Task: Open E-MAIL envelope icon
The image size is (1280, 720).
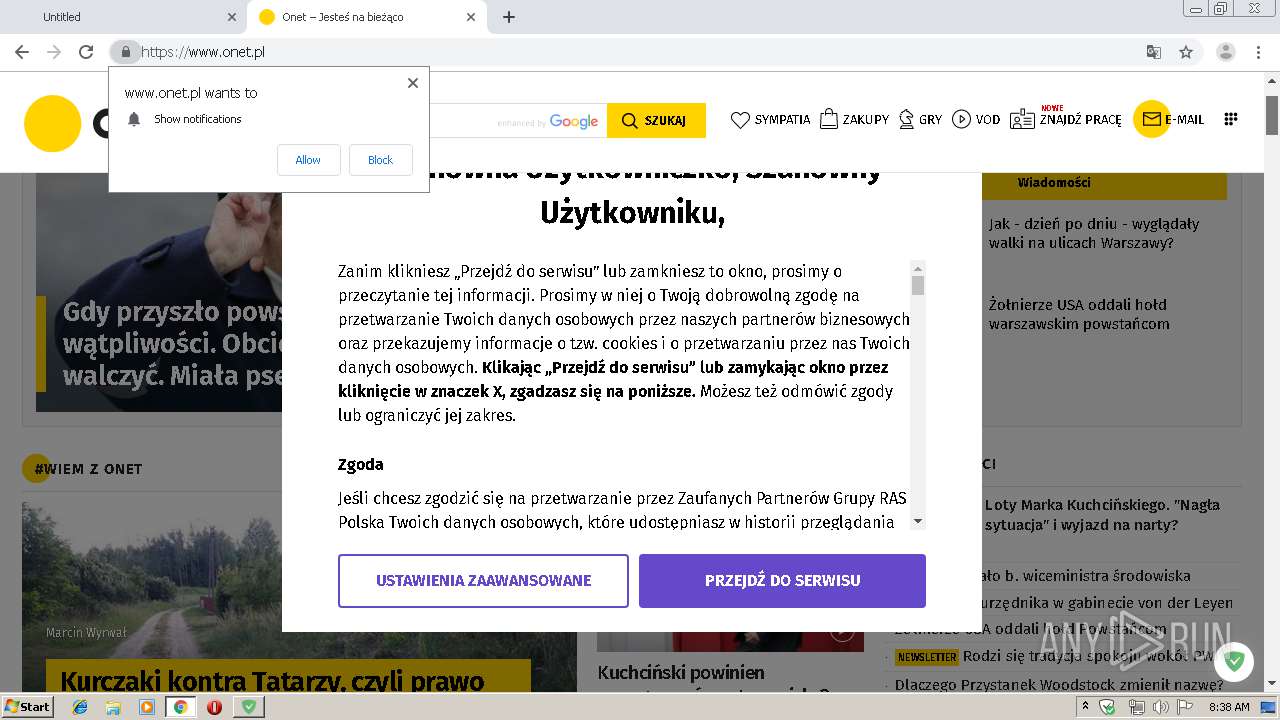Action: pos(1151,119)
